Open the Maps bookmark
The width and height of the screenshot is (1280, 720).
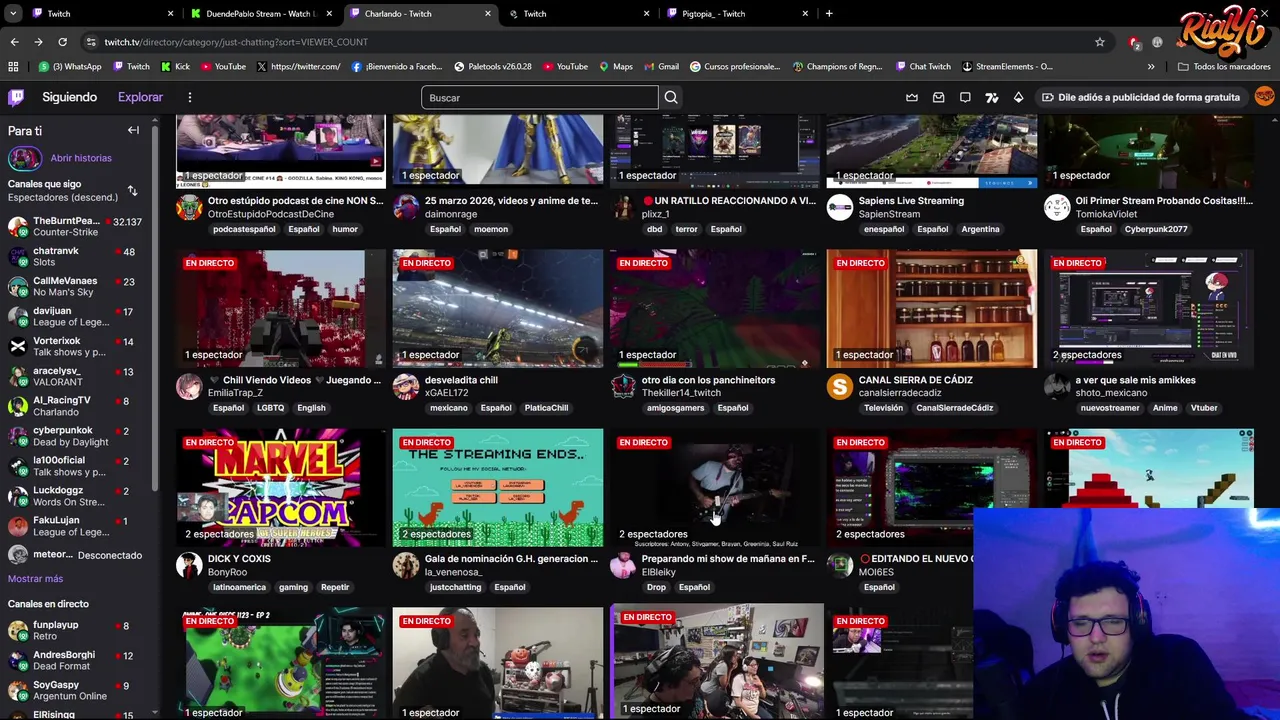click(616, 67)
